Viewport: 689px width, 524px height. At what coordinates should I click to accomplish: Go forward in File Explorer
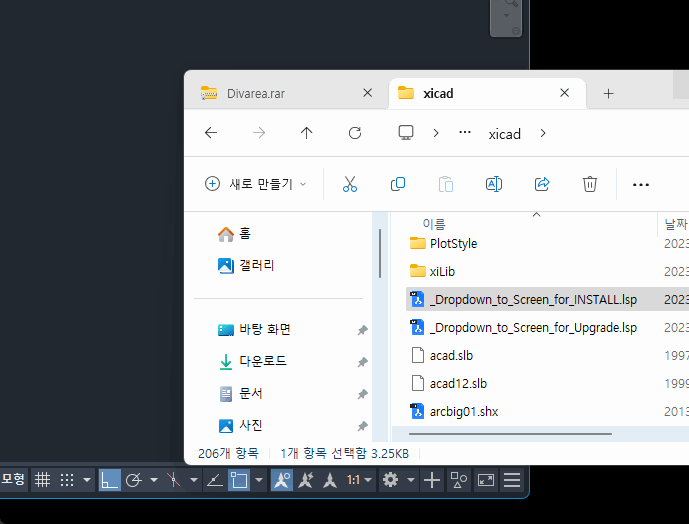coord(259,133)
